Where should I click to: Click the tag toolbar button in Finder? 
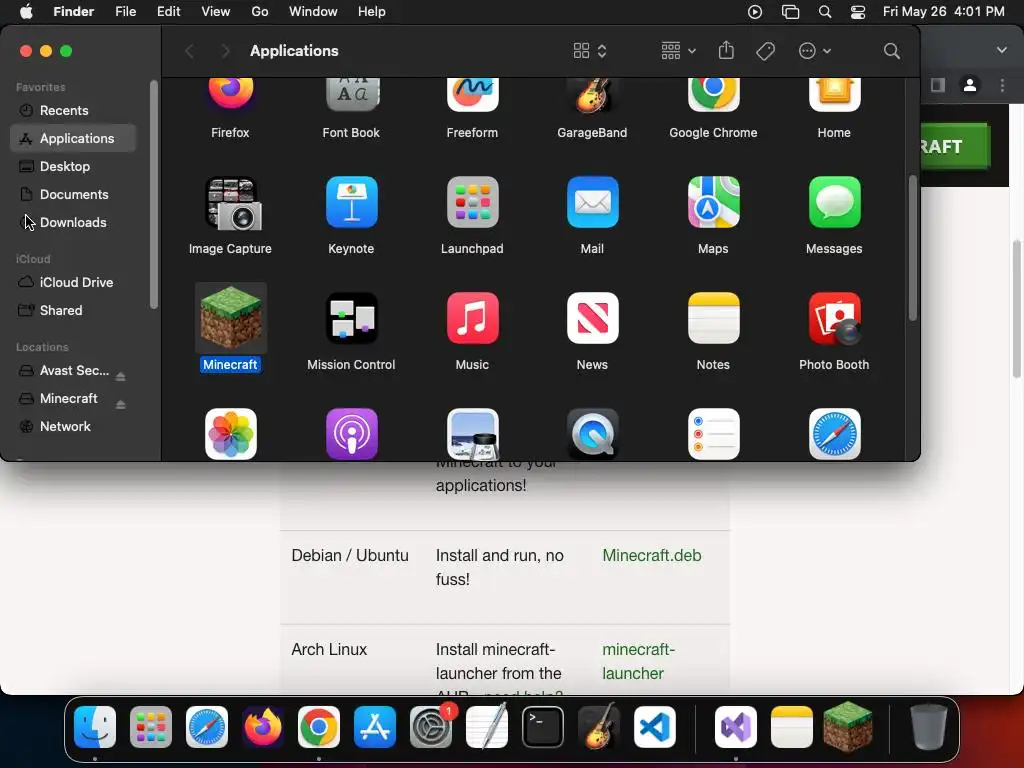pos(765,51)
